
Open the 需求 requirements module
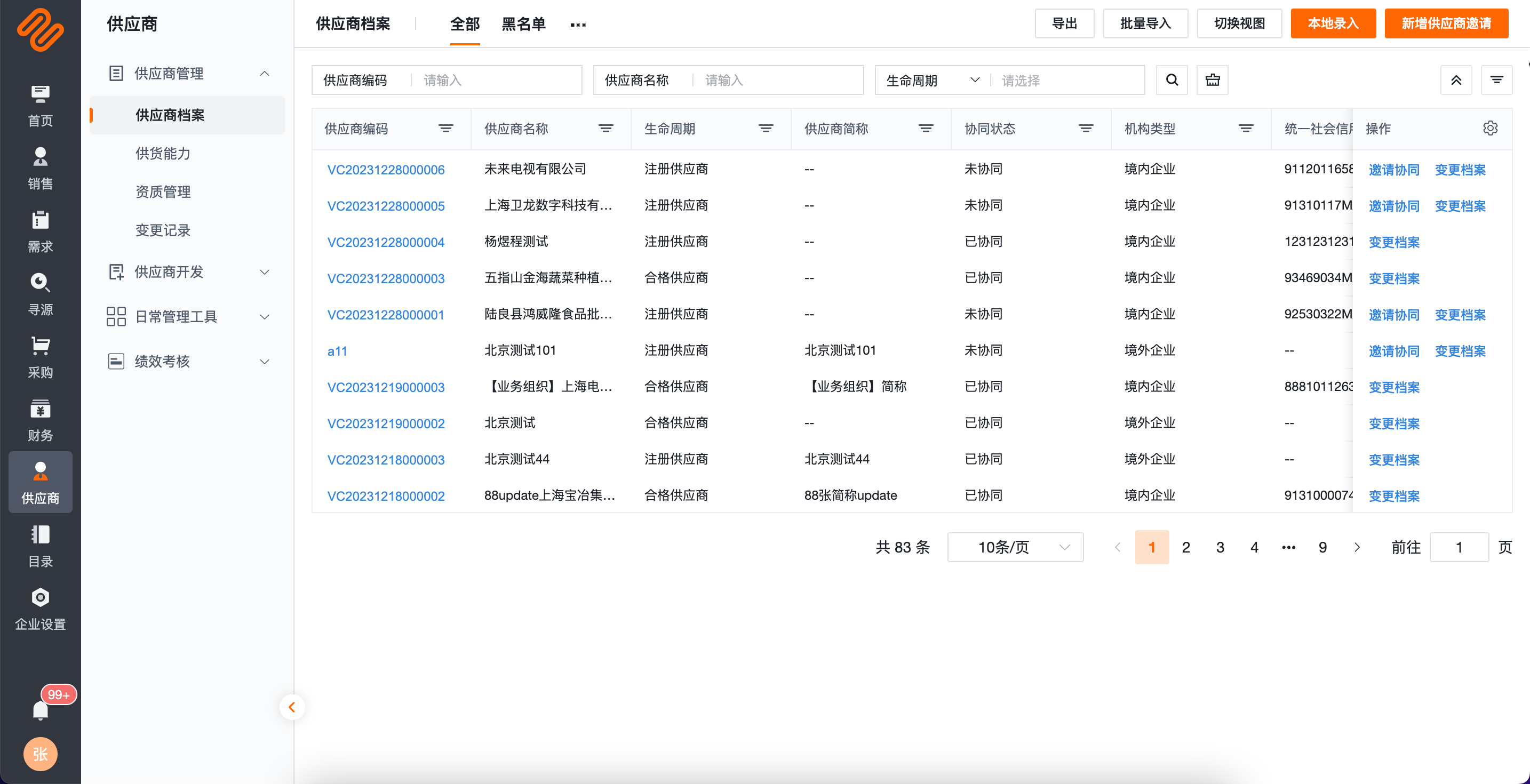point(40,232)
